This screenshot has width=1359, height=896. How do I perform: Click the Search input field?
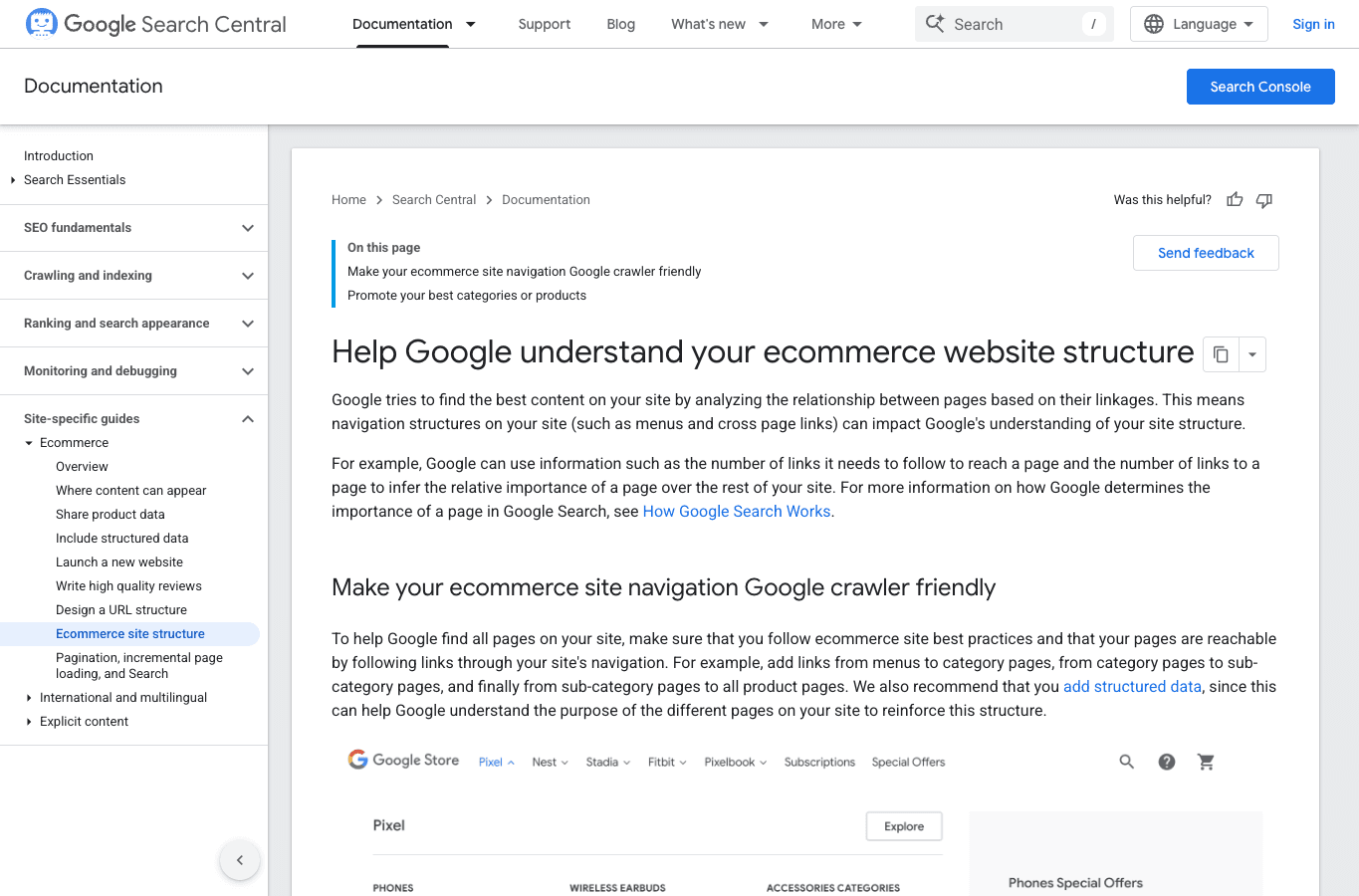1015,24
